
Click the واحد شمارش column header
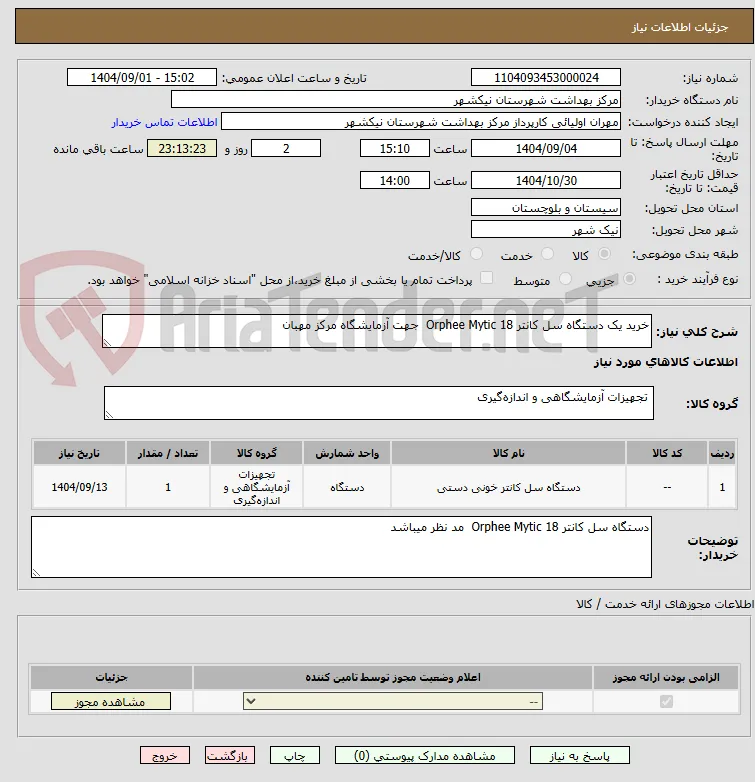coord(347,453)
